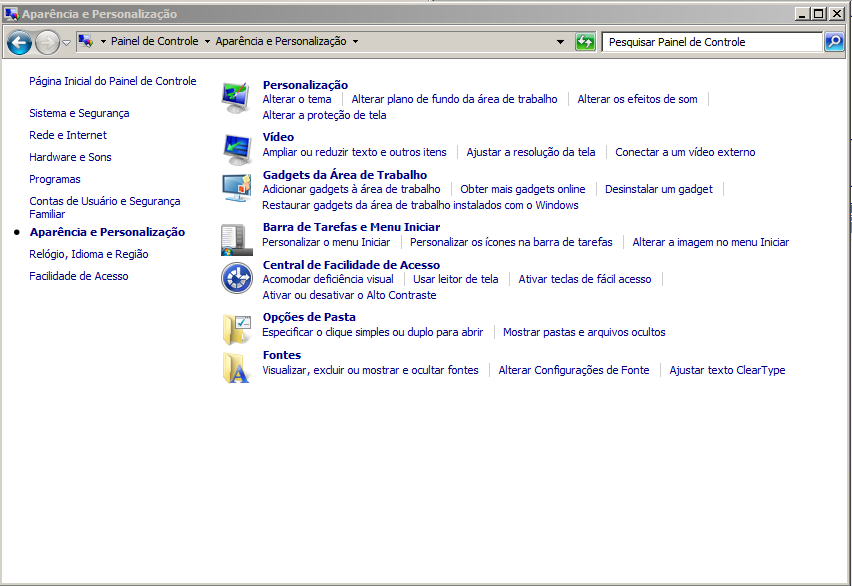The width and height of the screenshot is (852, 586).
Task: Click Alterar Configurações de Fonte
Action: click(574, 370)
